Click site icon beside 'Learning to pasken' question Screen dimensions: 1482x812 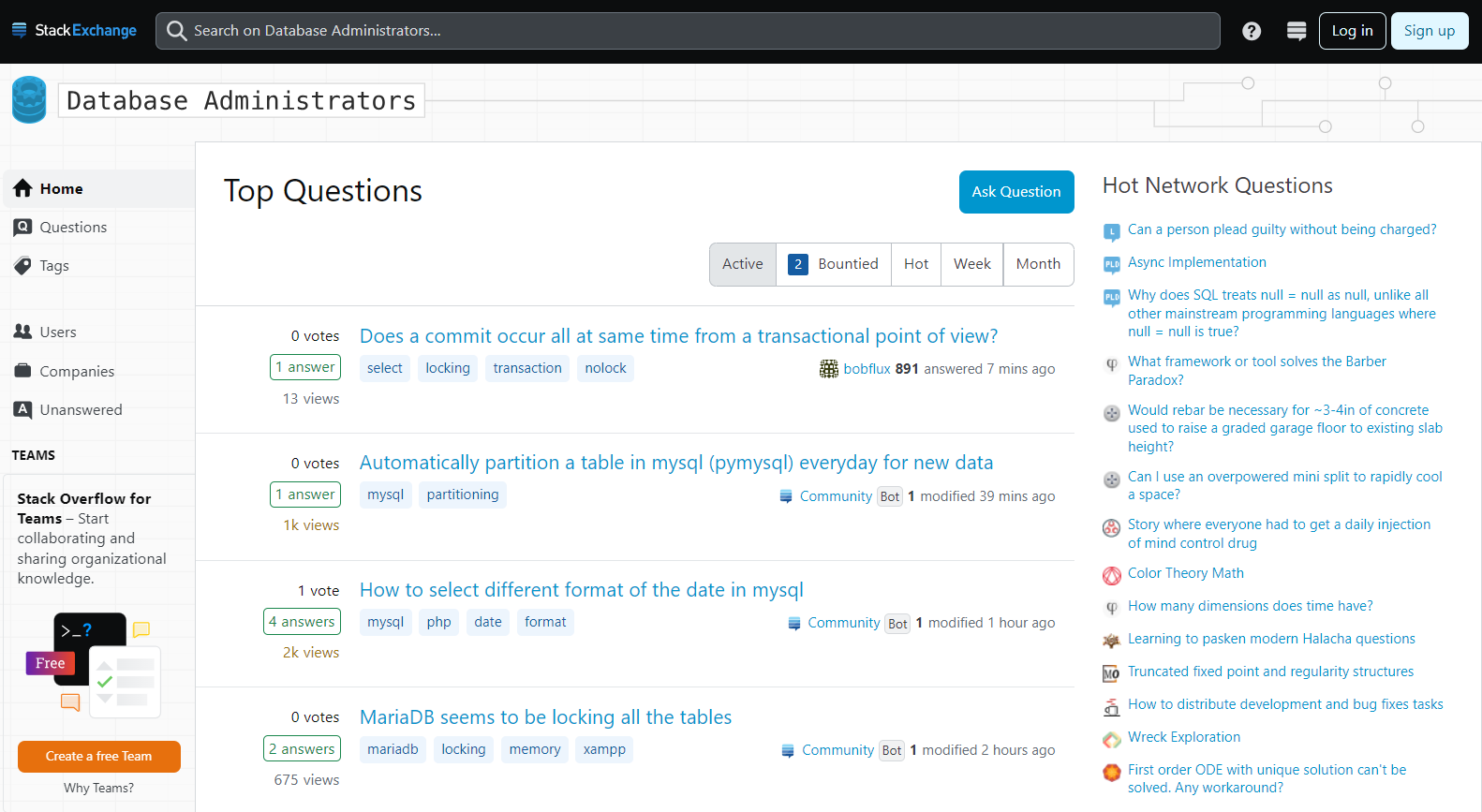(1112, 641)
